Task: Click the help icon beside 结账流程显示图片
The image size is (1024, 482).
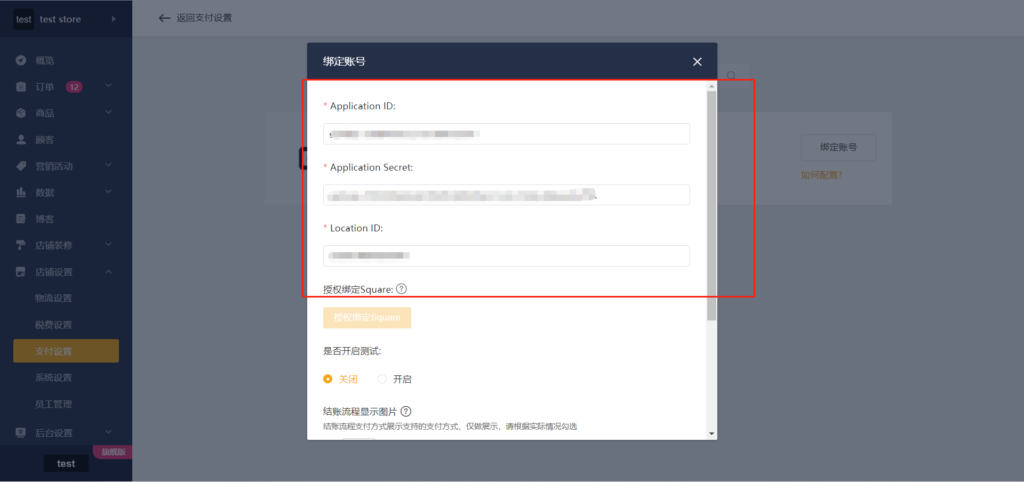Action: click(x=406, y=411)
